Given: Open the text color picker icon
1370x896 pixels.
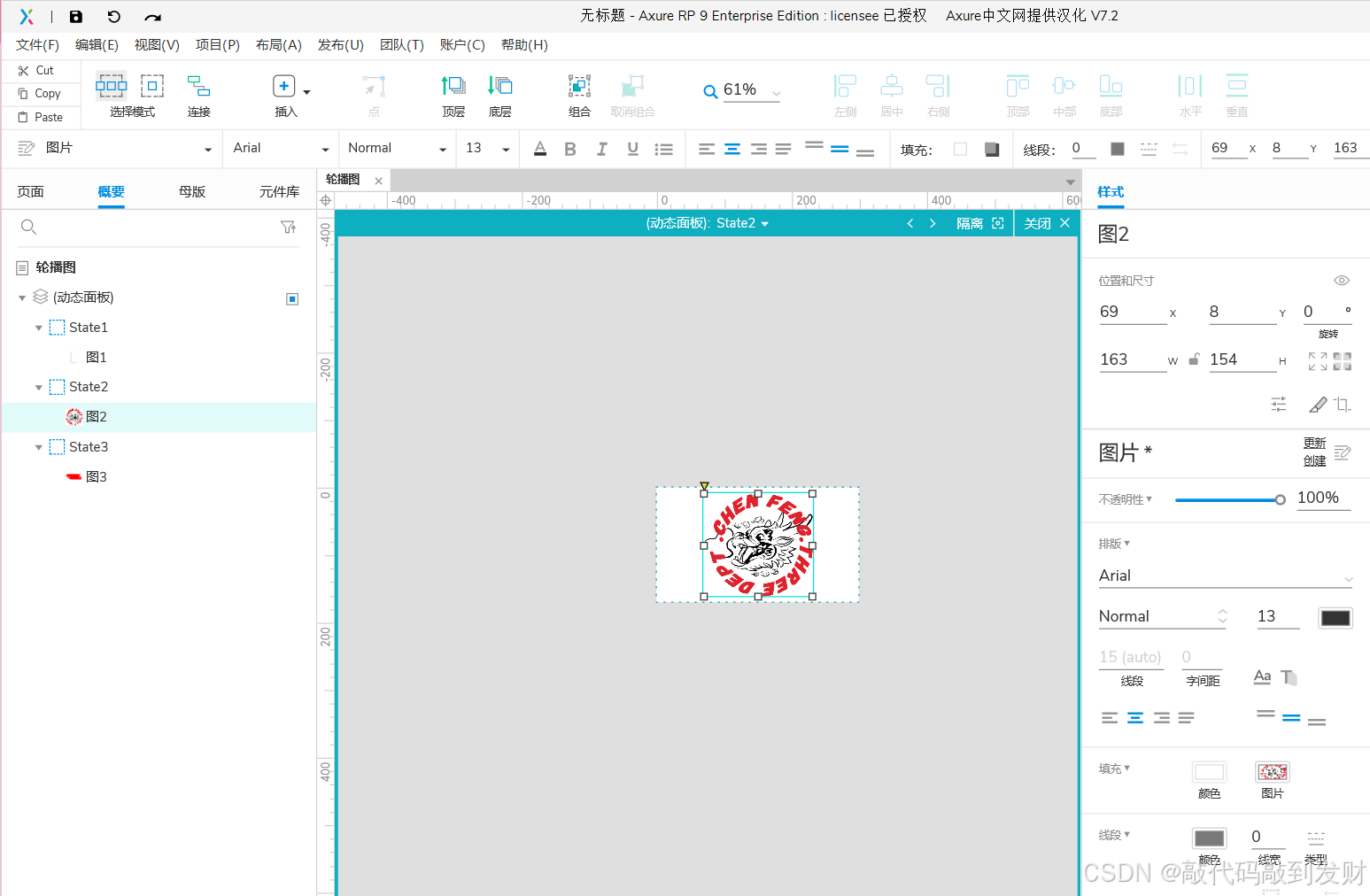Looking at the screenshot, I should [x=540, y=149].
